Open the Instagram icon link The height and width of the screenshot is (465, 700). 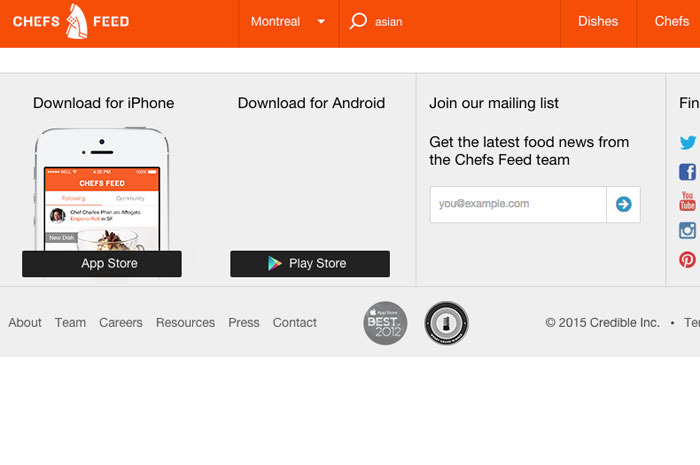click(x=688, y=230)
